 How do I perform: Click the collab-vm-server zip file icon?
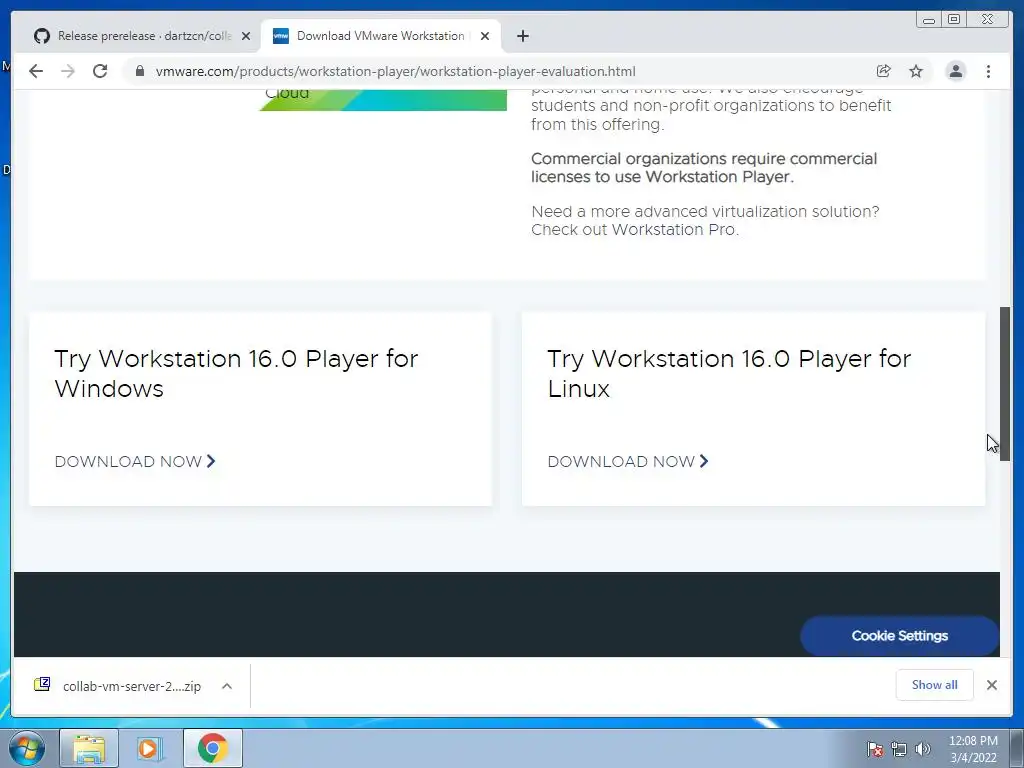coord(42,684)
